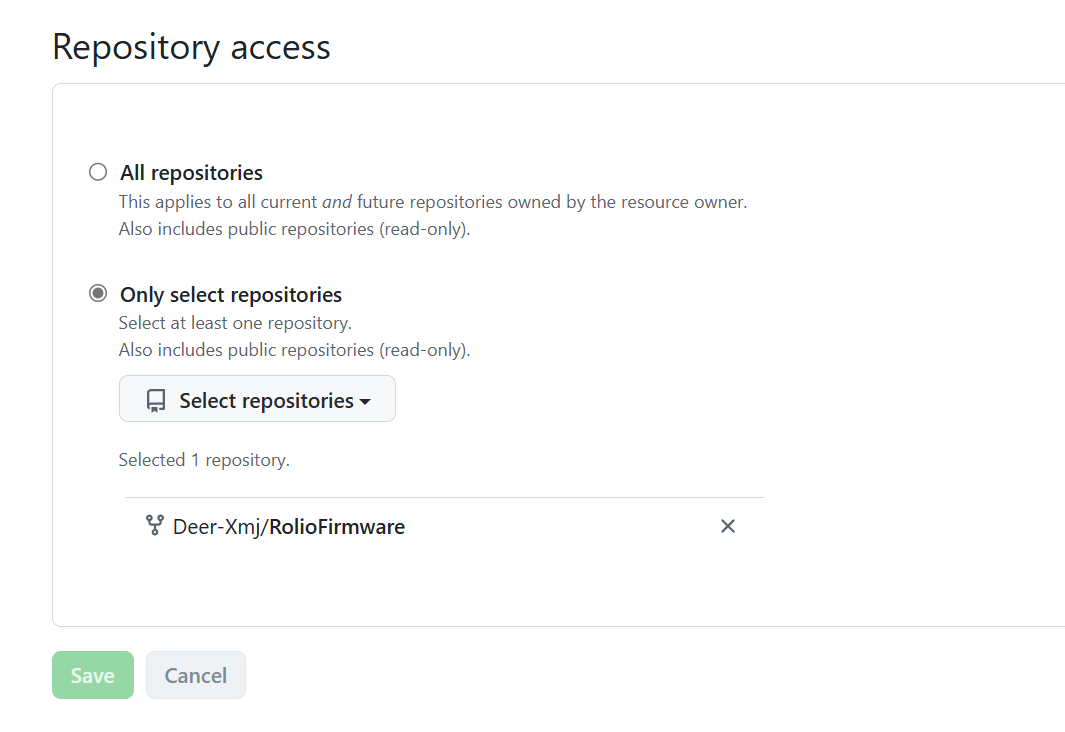
Task: Click the All repositories label text
Action: point(192,172)
